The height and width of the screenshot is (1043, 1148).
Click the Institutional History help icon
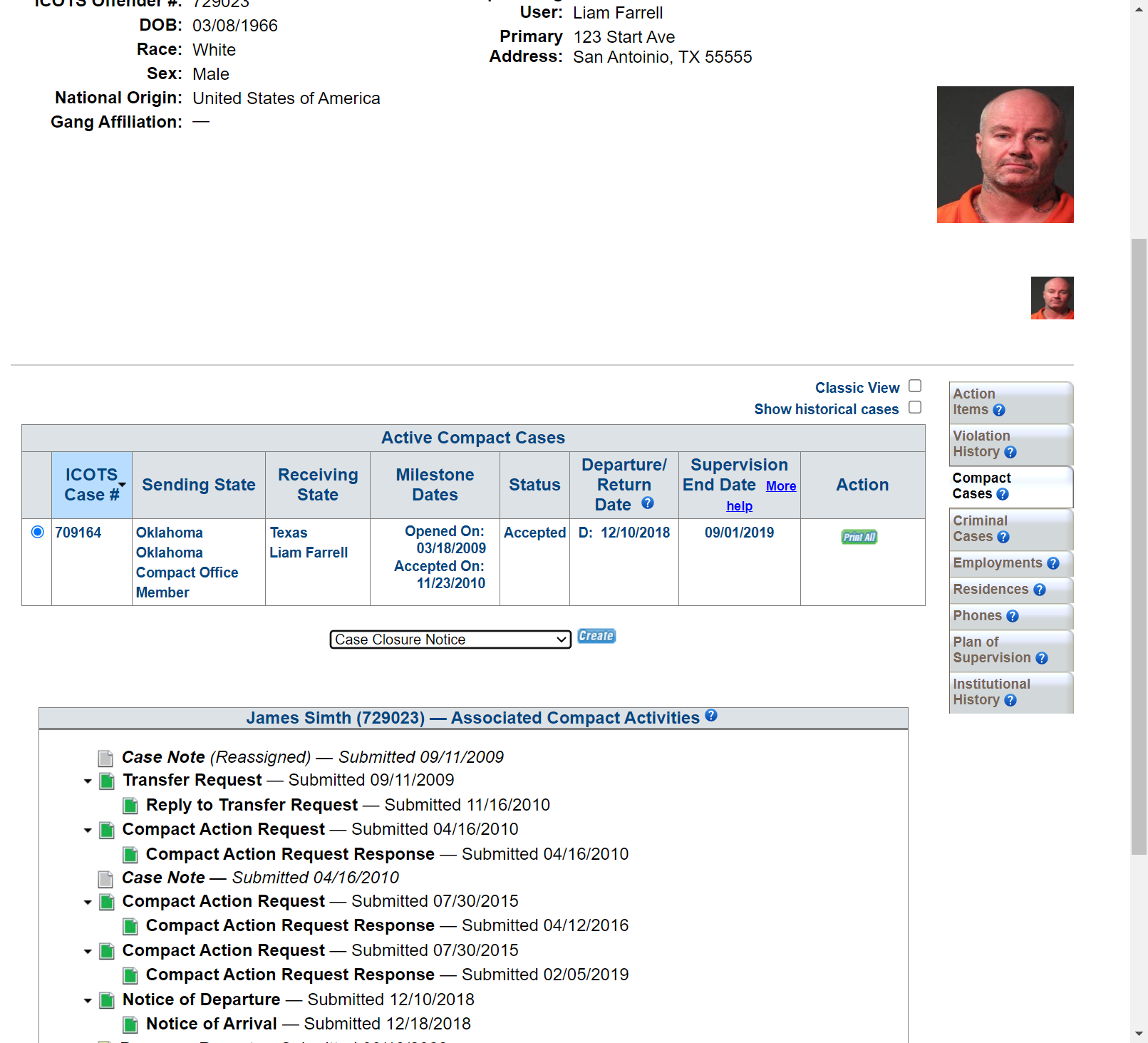tap(1010, 700)
